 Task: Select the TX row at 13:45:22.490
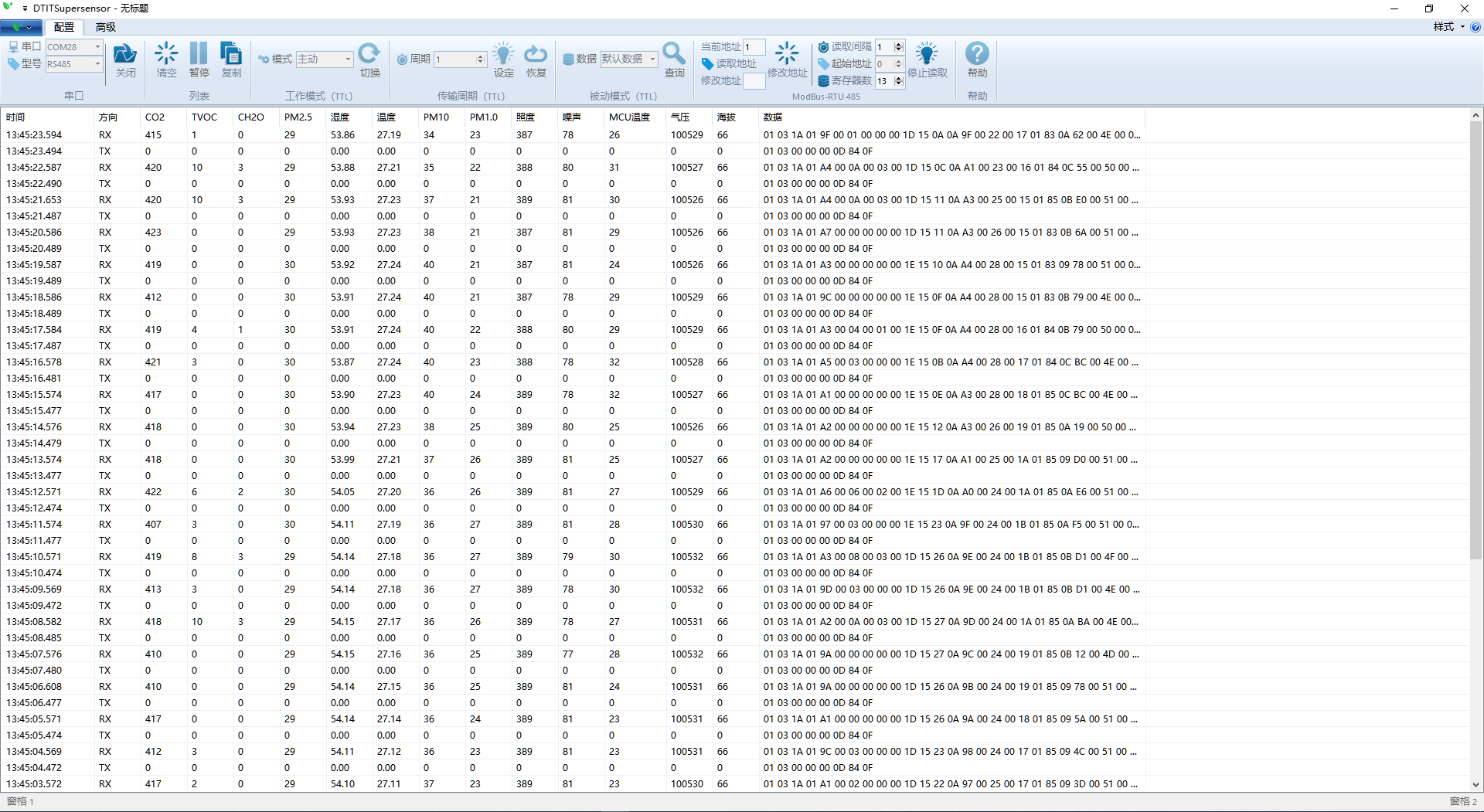pyautogui.click(x=572, y=183)
